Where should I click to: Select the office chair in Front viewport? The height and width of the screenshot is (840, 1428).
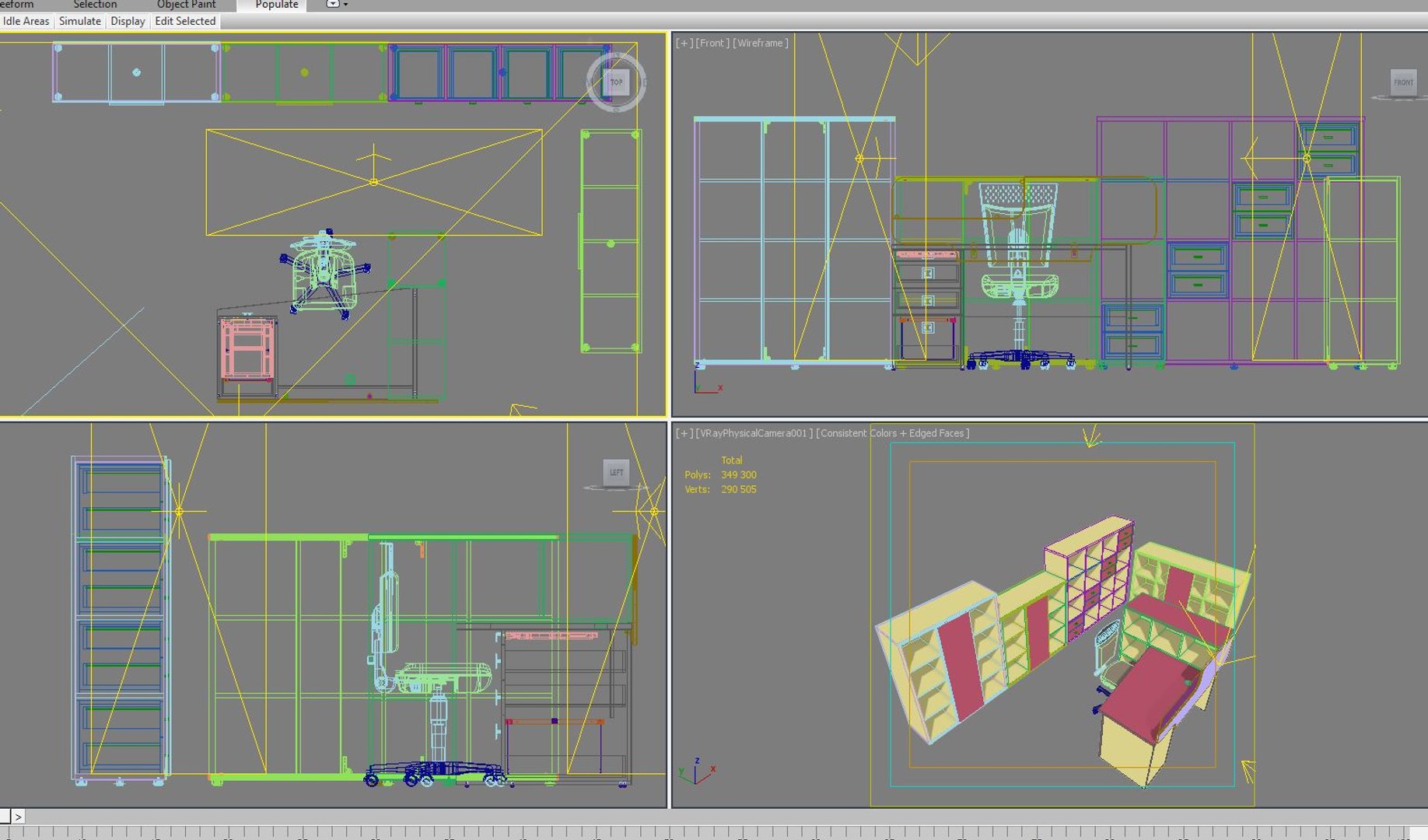click(1018, 276)
